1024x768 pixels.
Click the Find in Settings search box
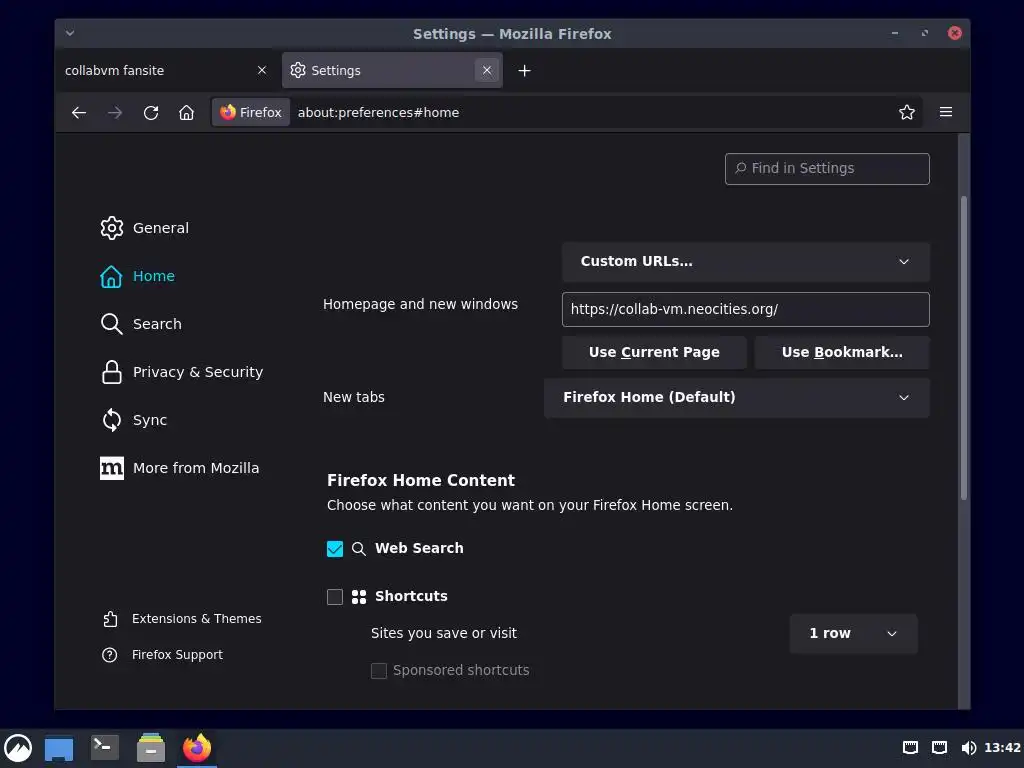pyautogui.click(x=827, y=168)
